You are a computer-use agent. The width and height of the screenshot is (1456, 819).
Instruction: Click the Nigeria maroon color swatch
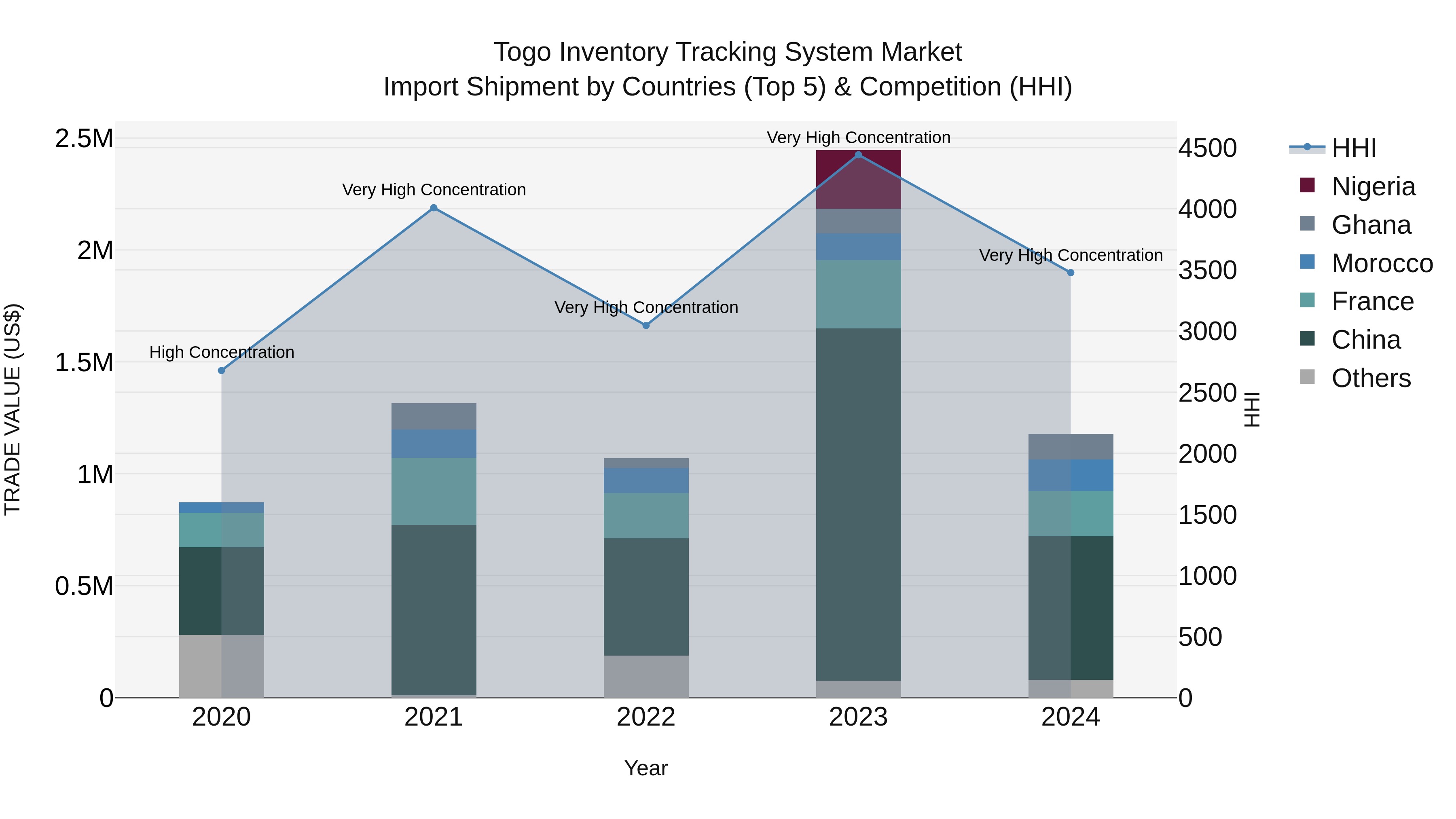coord(1307,185)
